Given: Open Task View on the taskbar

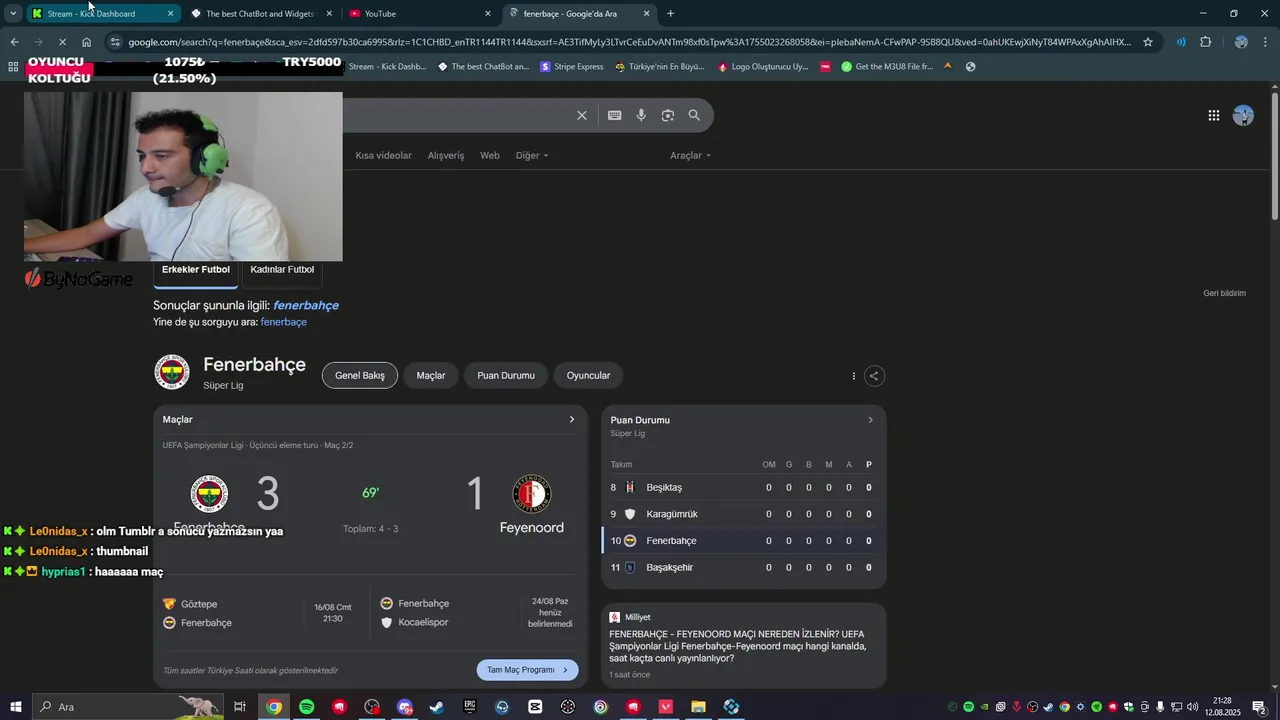Looking at the screenshot, I should [x=240, y=707].
